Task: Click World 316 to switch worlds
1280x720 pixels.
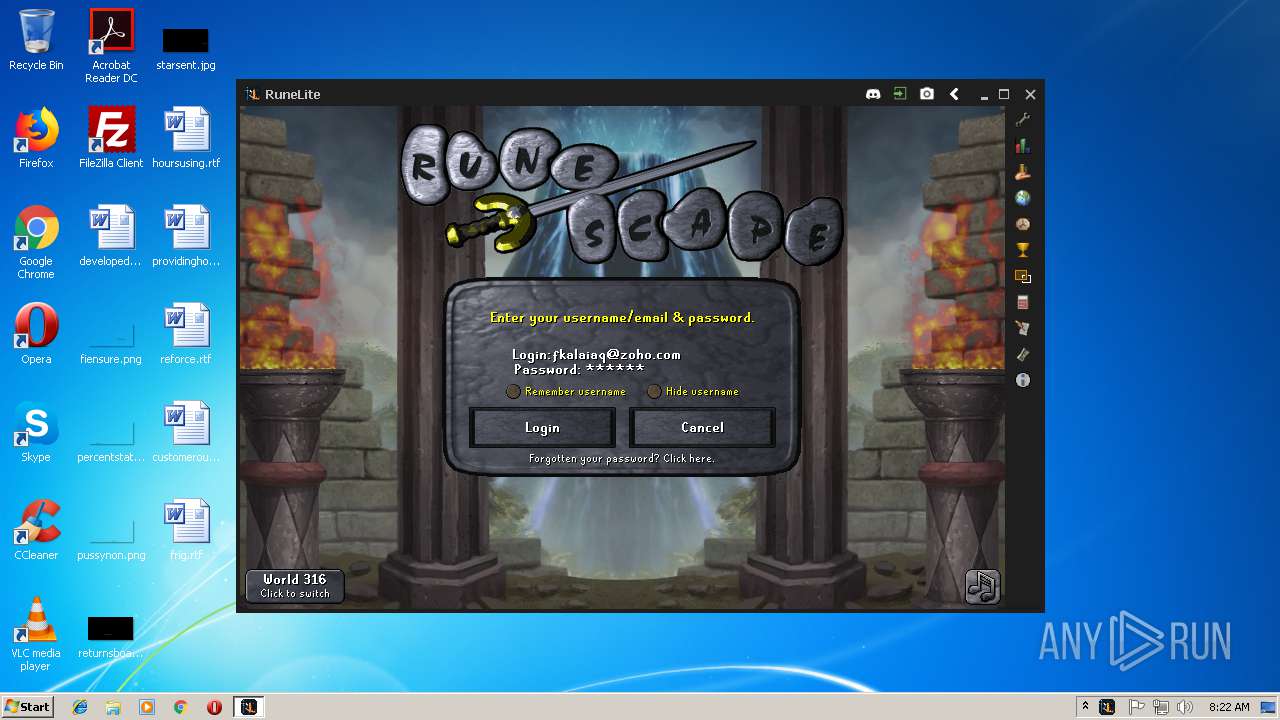Action: [x=295, y=586]
